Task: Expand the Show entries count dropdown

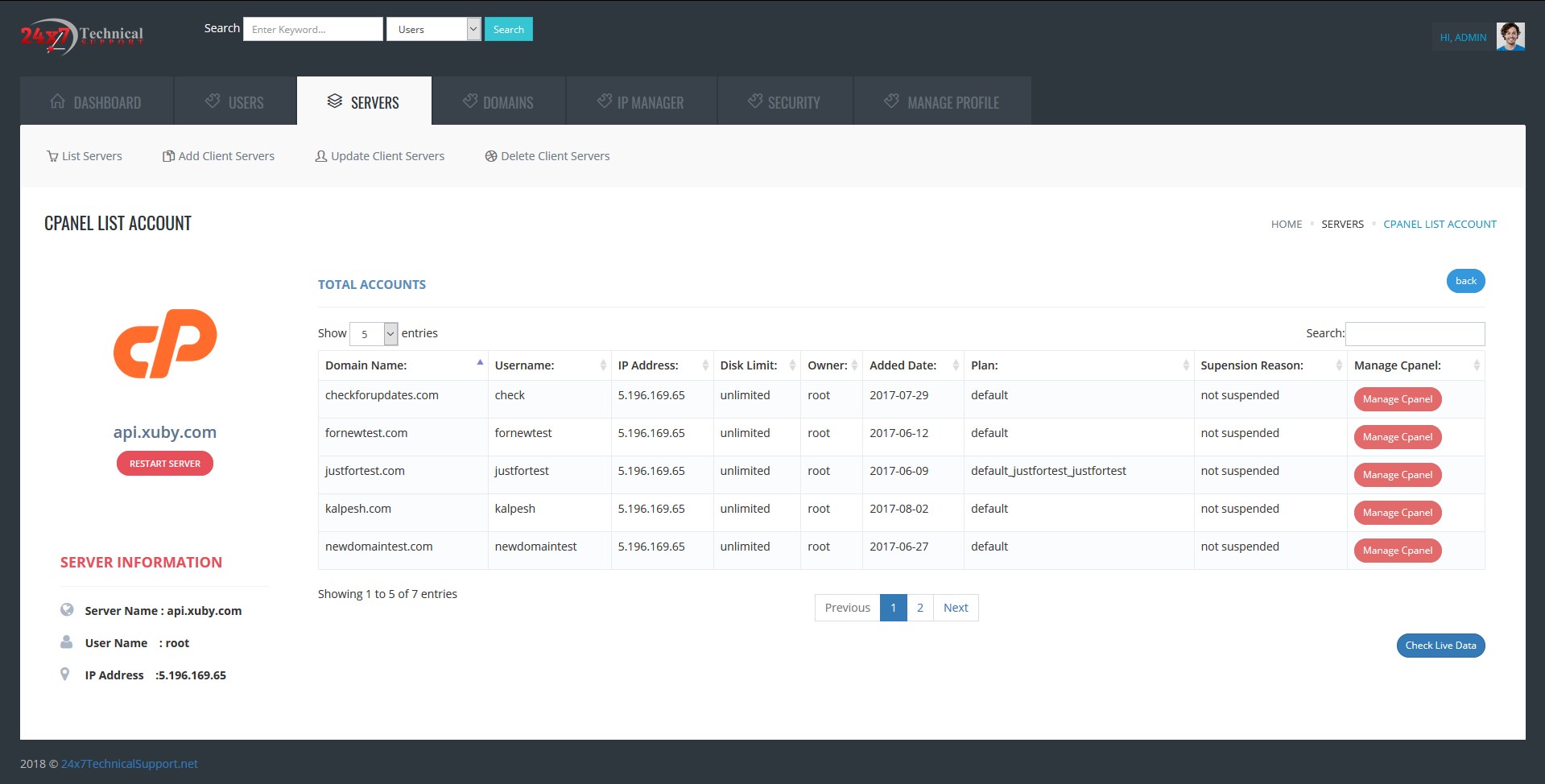Action: click(x=374, y=333)
